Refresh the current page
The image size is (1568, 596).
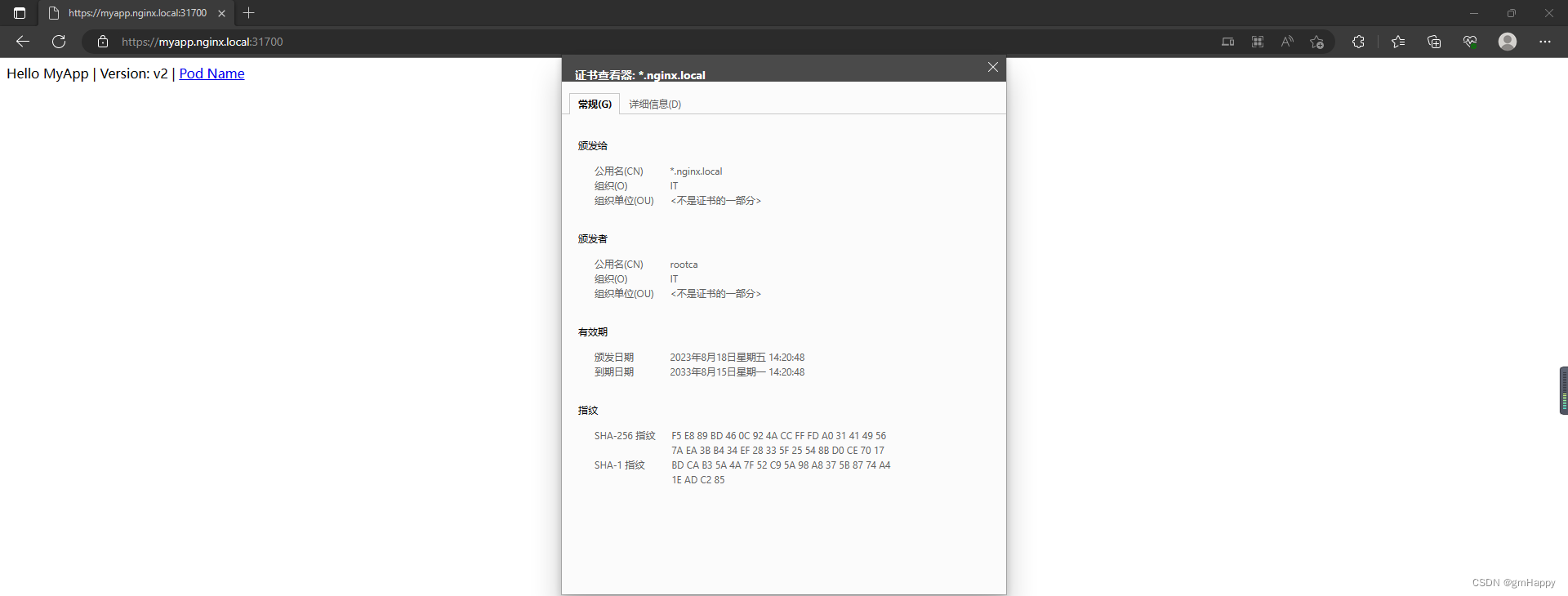tap(59, 42)
